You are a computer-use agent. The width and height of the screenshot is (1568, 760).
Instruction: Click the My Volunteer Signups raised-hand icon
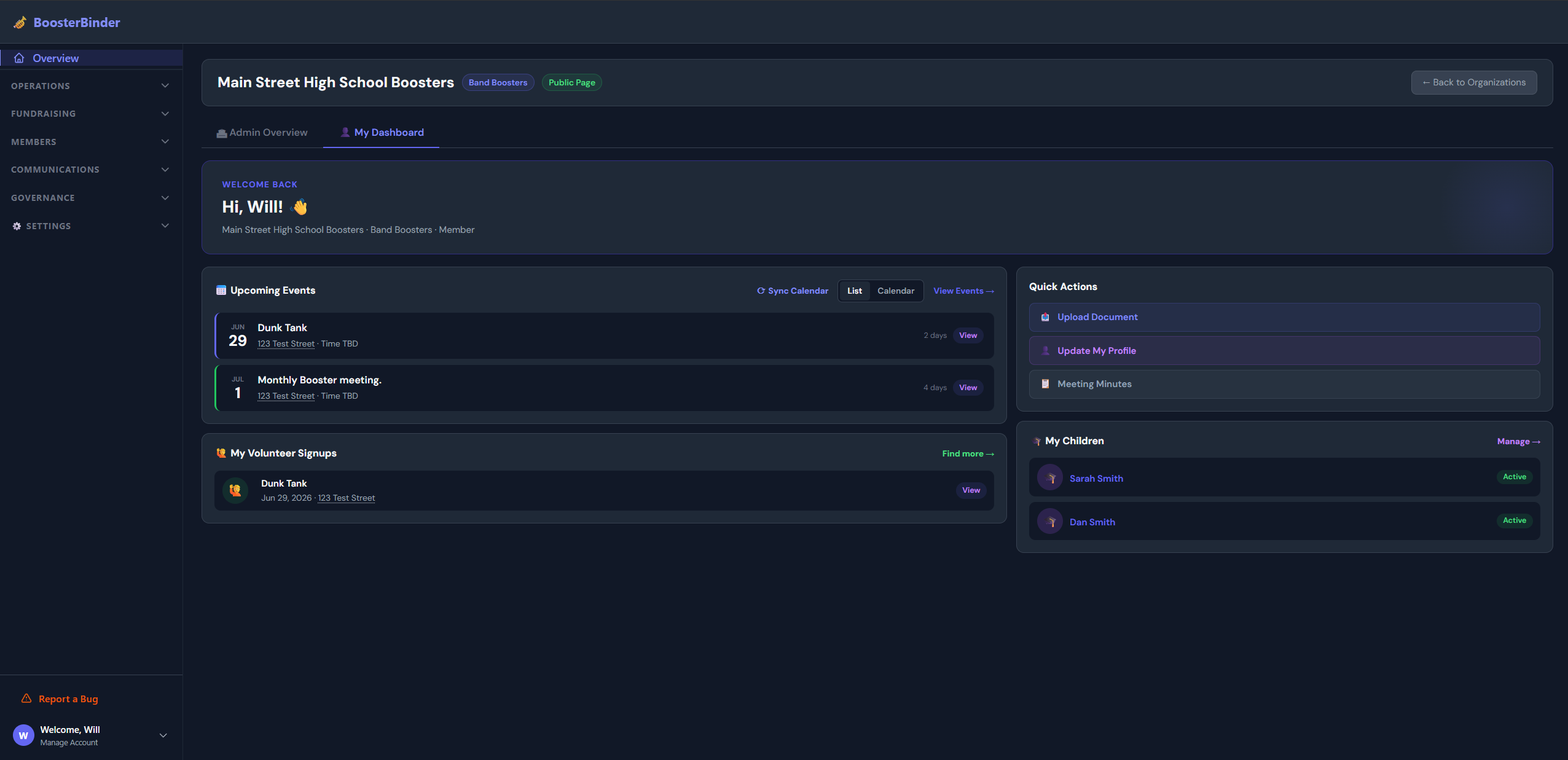coord(221,453)
